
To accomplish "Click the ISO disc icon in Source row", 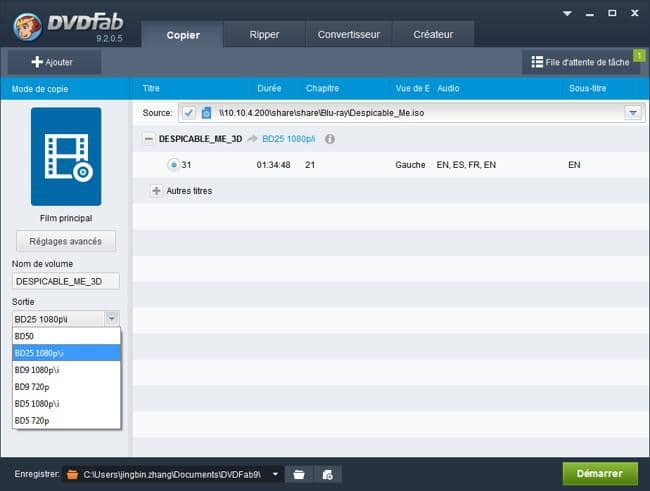I will 206,113.
